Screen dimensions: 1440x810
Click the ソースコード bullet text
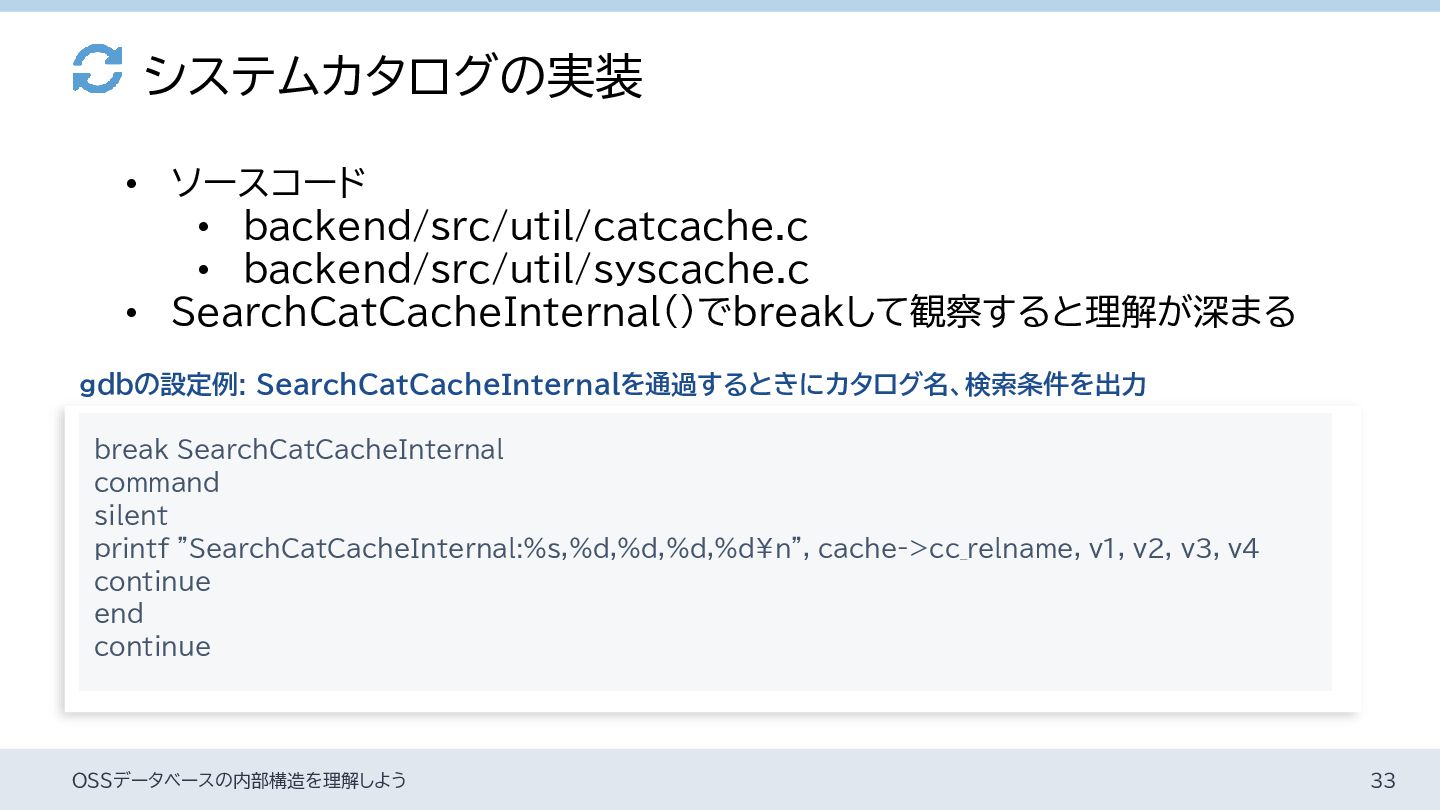click(x=267, y=183)
